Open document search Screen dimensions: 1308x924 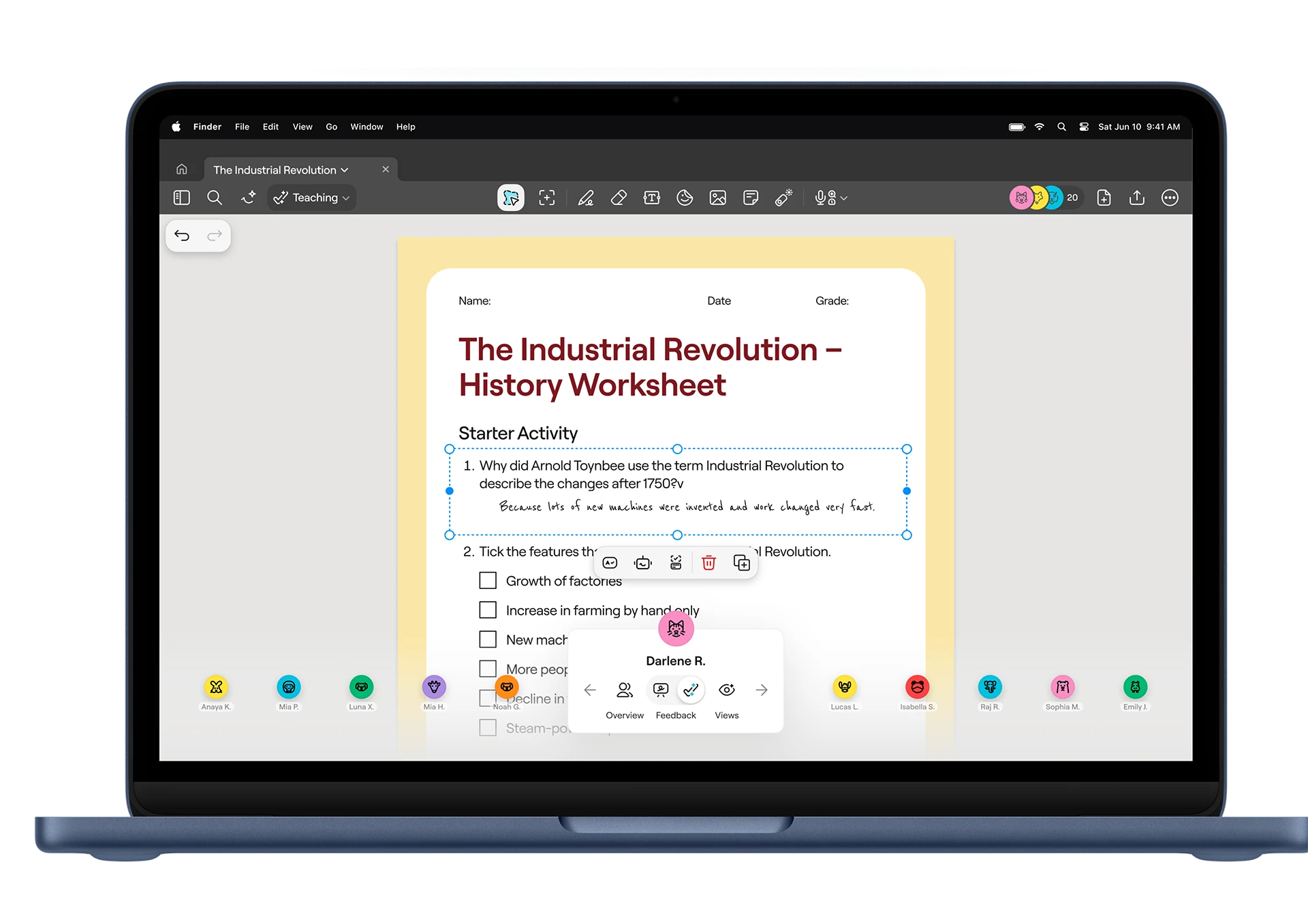point(215,197)
